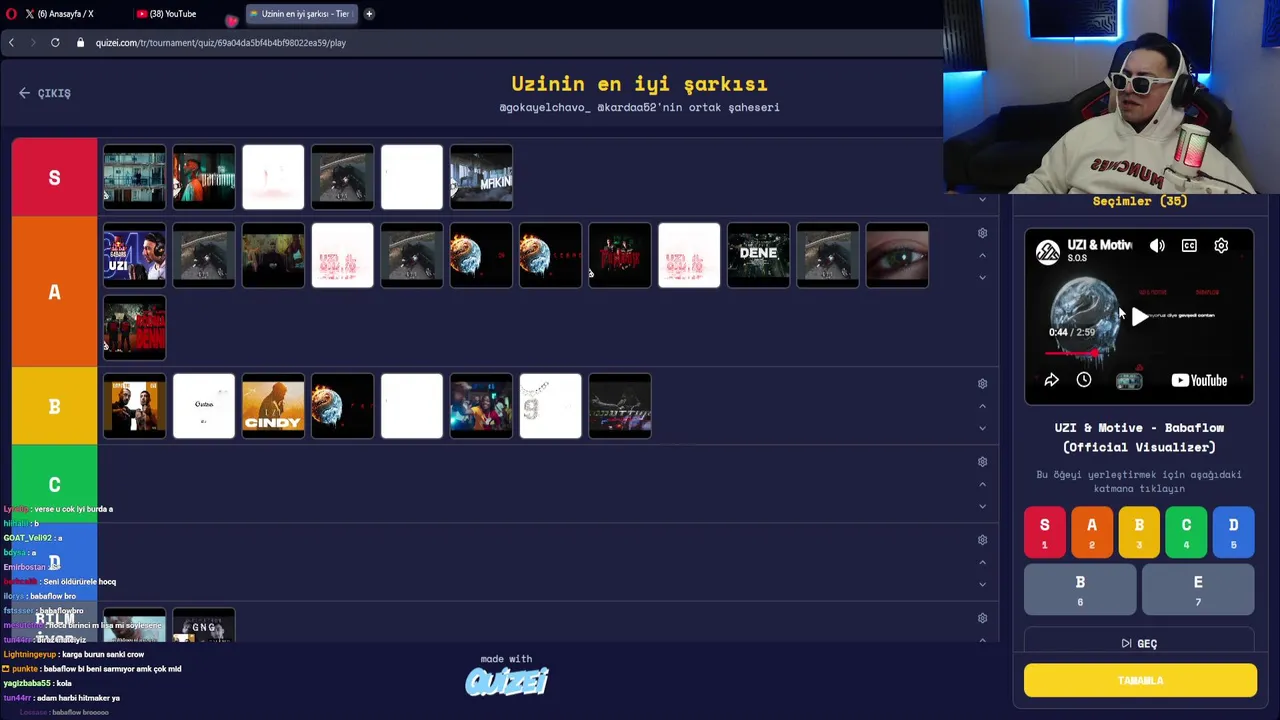Viewport: 1280px width, 720px height.
Task: Click tier S row down chevron
Action: click(x=982, y=200)
